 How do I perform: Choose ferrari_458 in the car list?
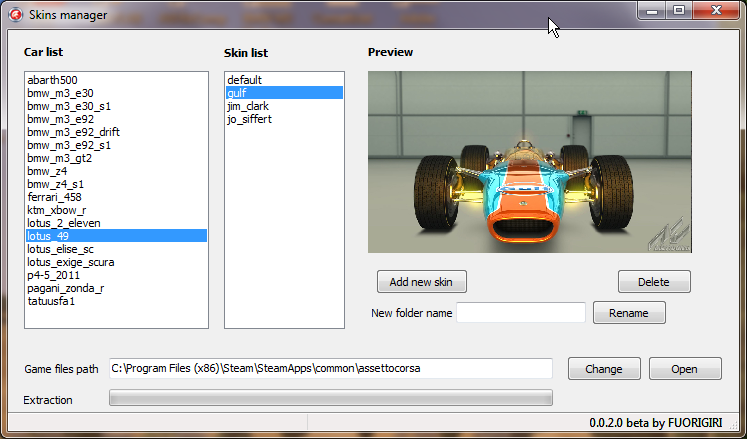click(116, 197)
